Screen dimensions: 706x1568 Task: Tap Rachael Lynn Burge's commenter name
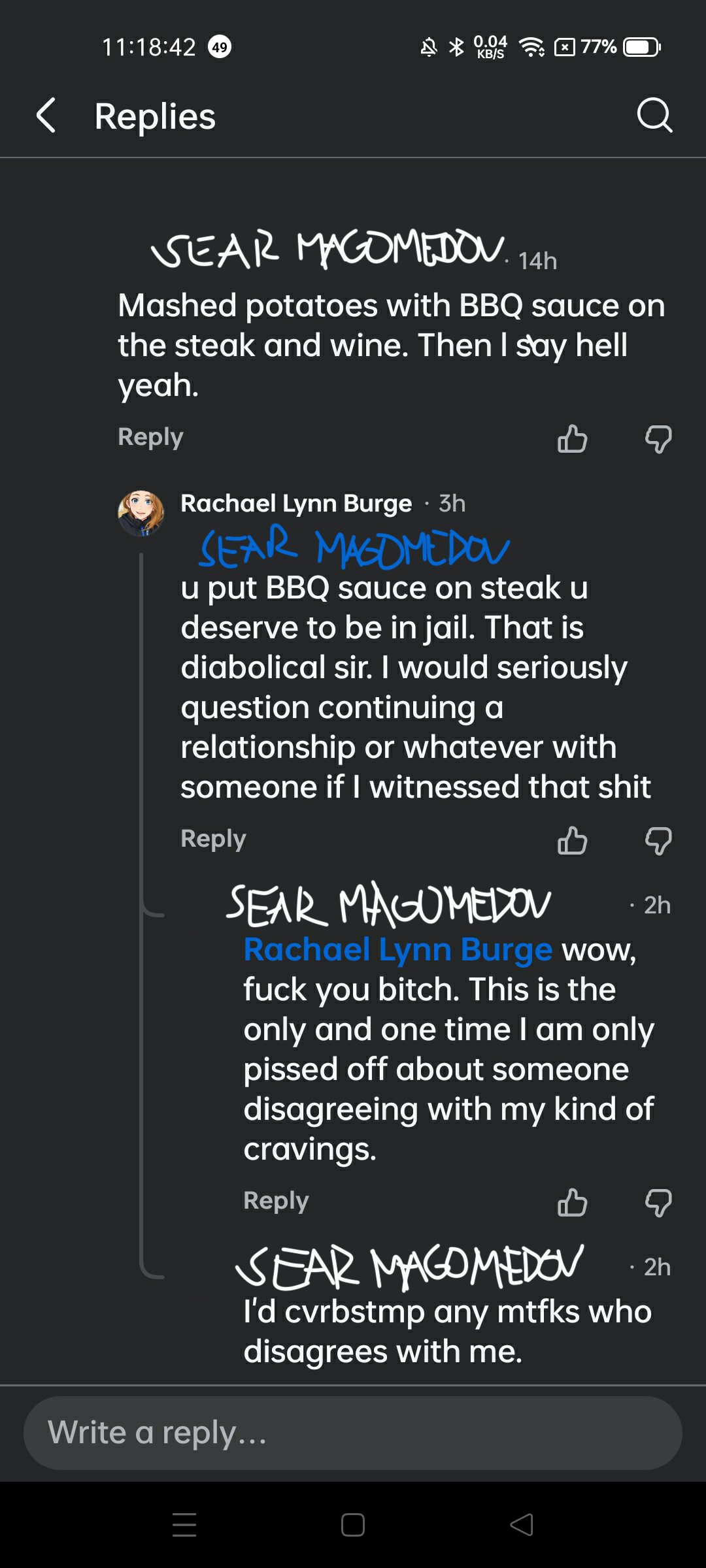296,504
